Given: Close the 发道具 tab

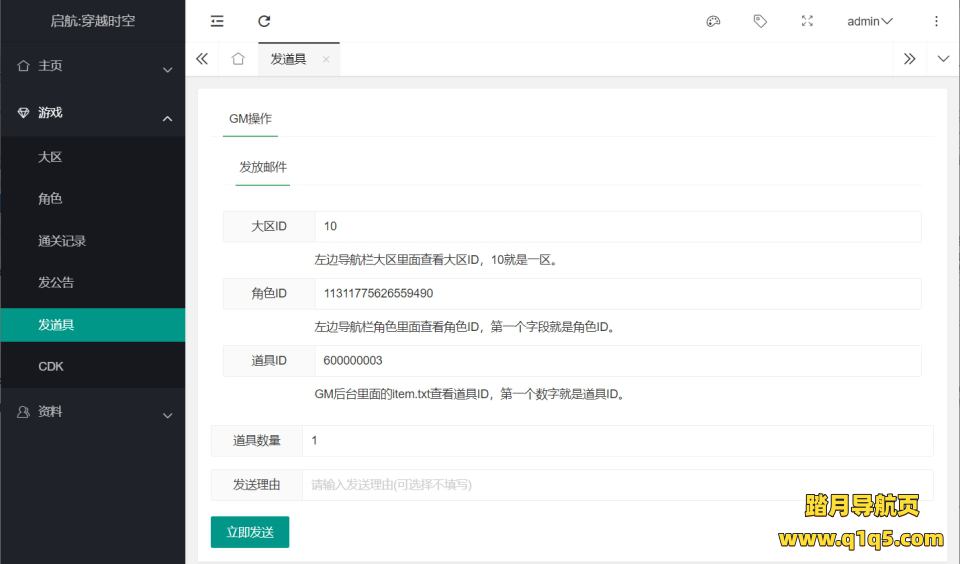Looking at the screenshot, I should pyautogui.click(x=326, y=59).
